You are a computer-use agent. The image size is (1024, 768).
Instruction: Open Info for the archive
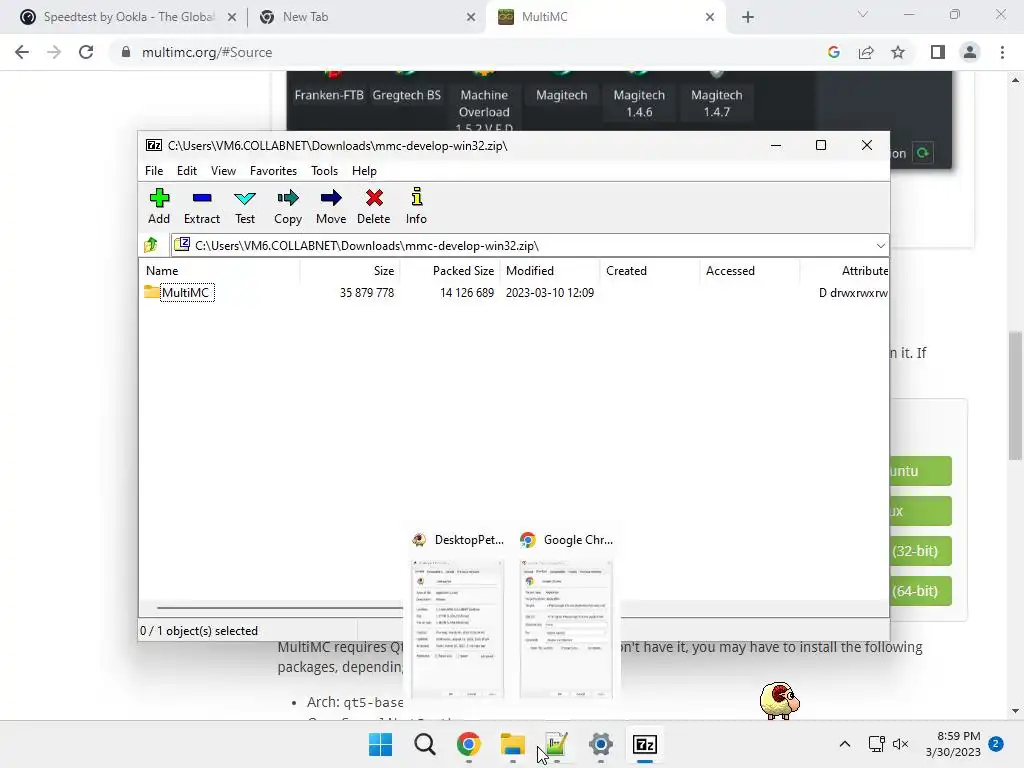416,206
